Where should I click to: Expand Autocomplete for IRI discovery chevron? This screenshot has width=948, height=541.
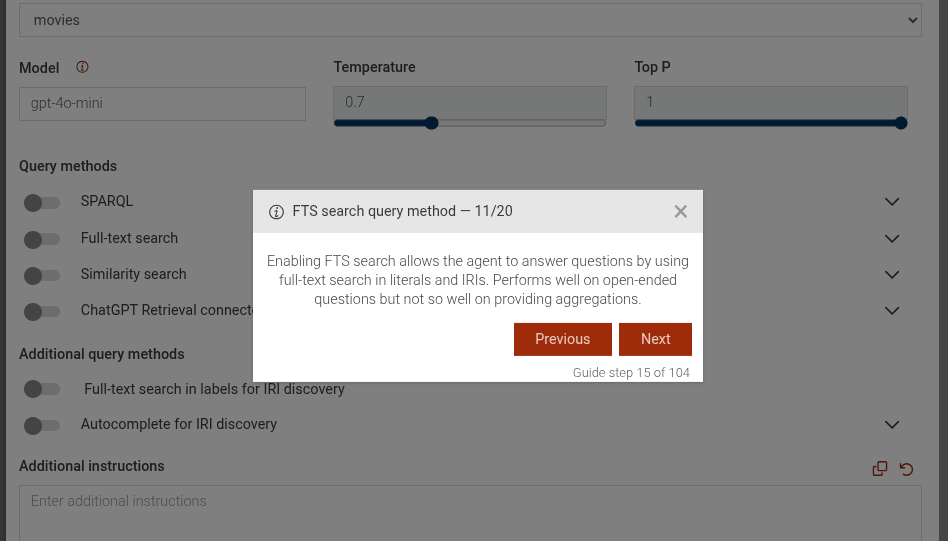[x=892, y=425]
